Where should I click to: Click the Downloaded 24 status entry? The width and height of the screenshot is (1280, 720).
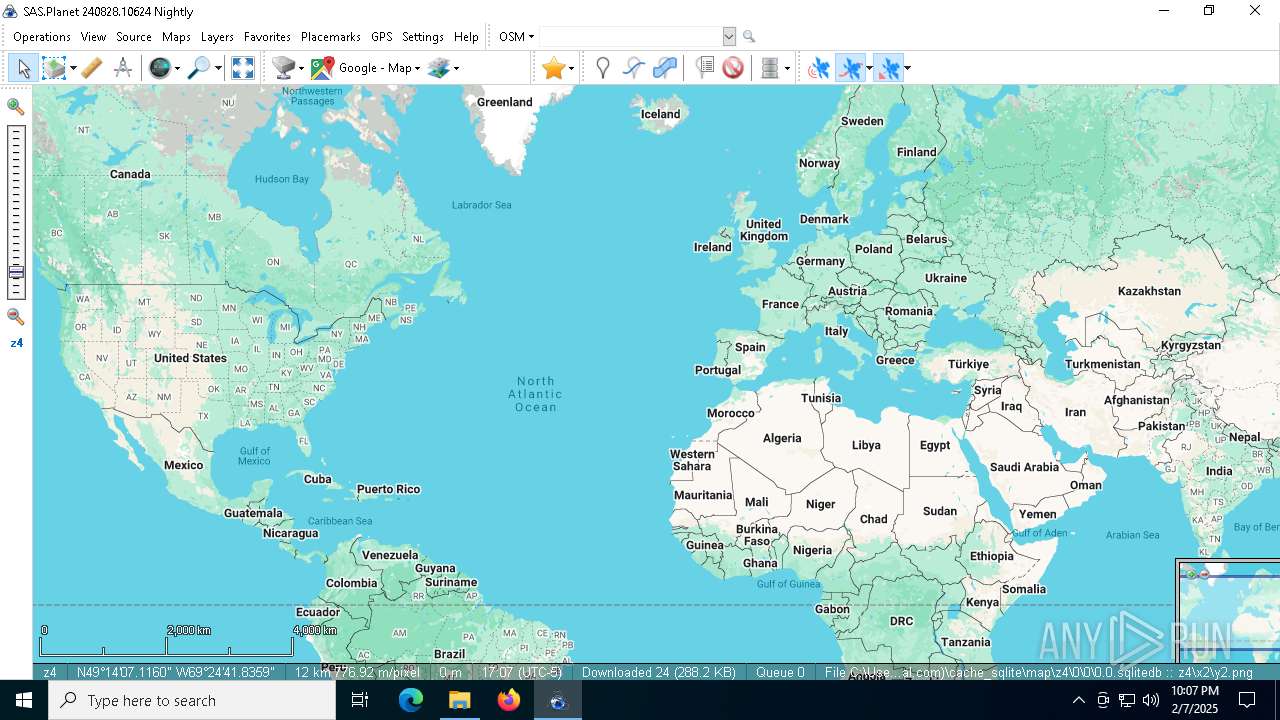point(658,672)
